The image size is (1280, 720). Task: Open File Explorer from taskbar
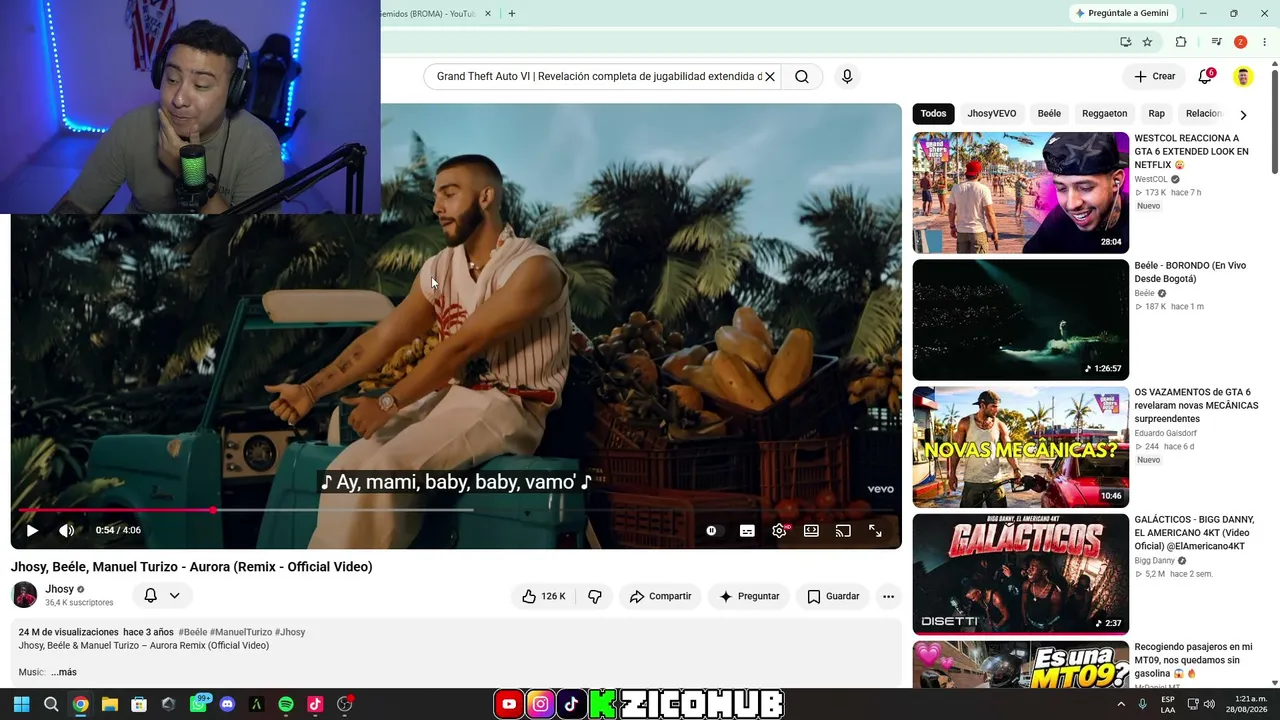coord(110,704)
